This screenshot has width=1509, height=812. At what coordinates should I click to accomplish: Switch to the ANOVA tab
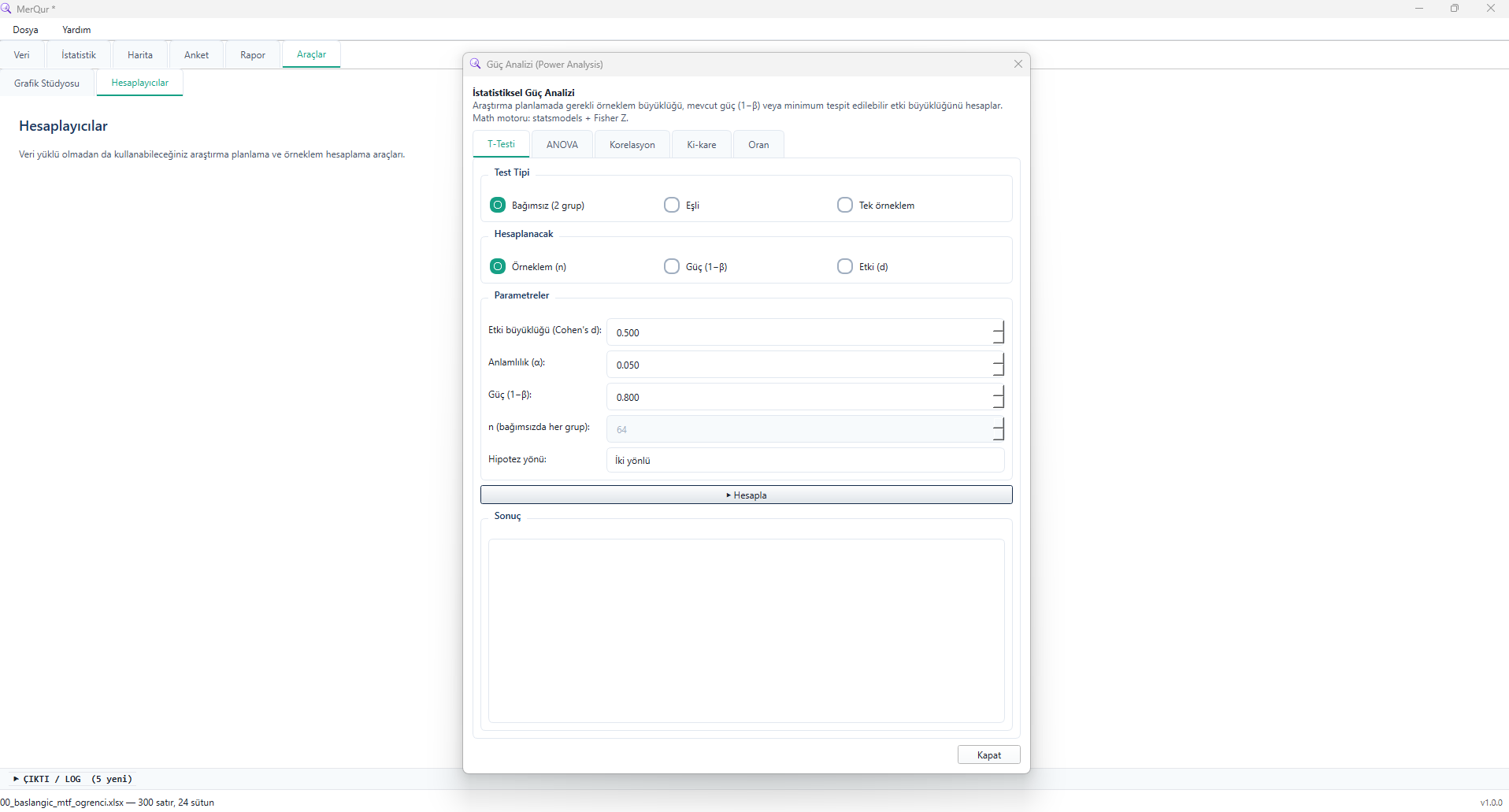tap(562, 144)
